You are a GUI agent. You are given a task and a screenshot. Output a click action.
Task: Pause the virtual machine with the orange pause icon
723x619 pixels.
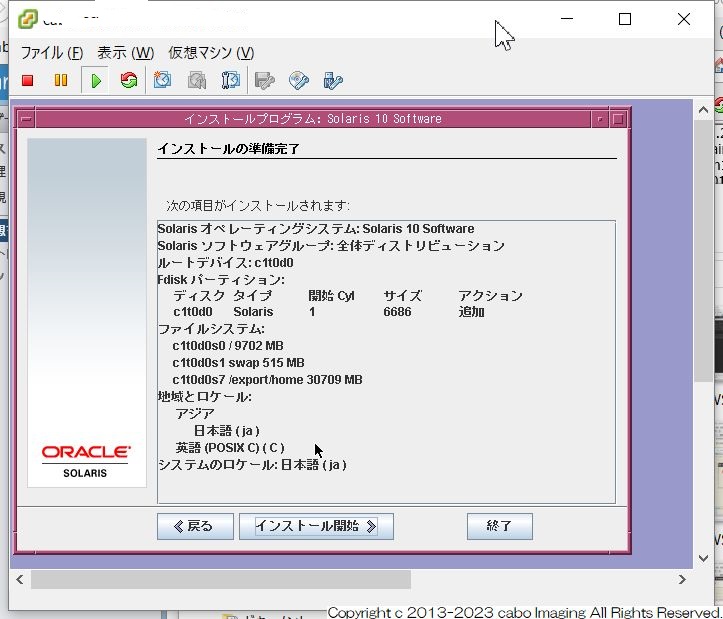tap(61, 81)
